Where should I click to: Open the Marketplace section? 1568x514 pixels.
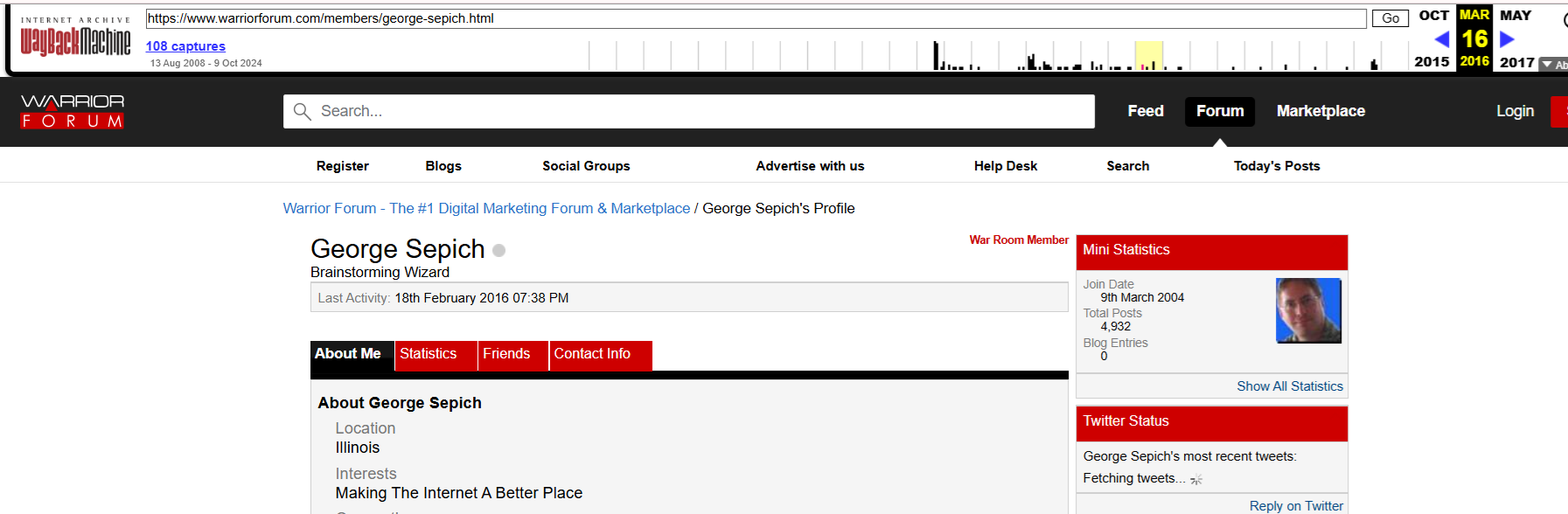(x=1321, y=111)
